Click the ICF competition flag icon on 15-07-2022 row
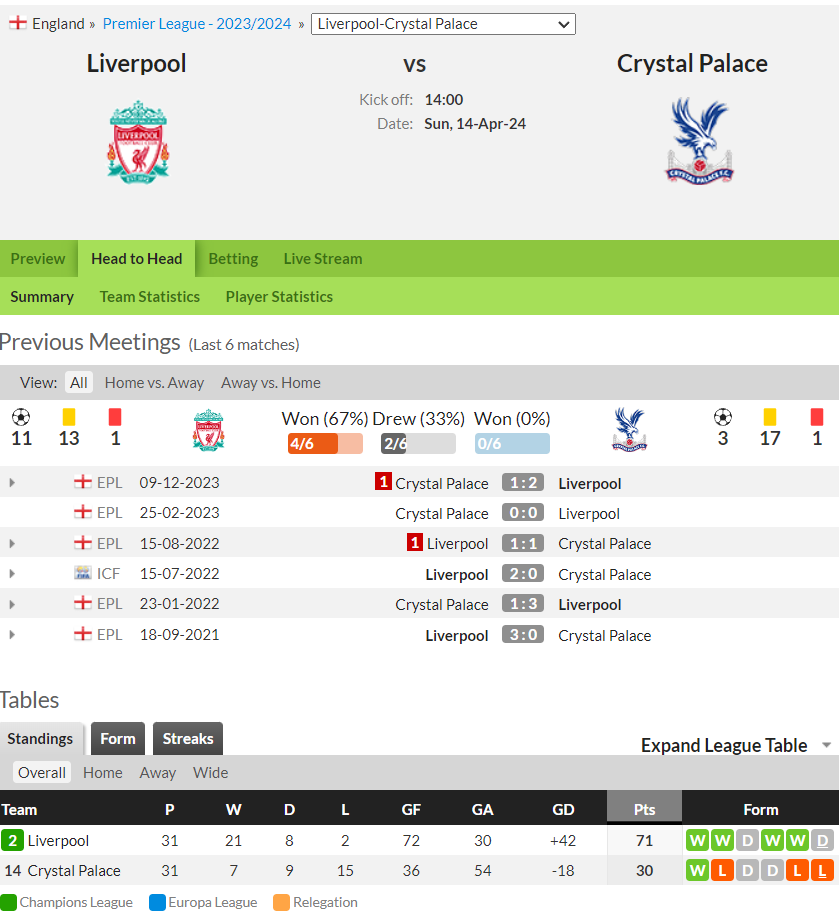This screenshot has width=839, height=922. (83, 573)
